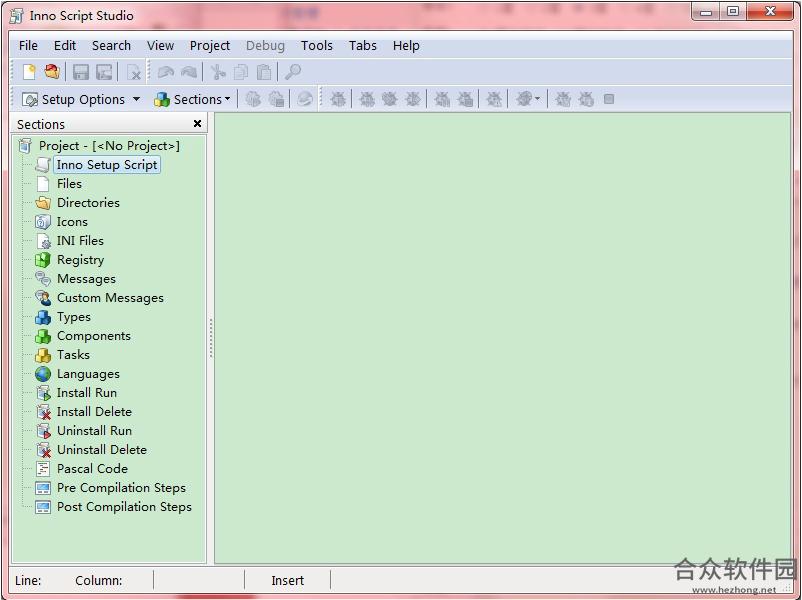Image resolution: width=802 pixels, height=600 pixels.
Task: Select the Install Run section
Action: click(x=87, y=393)
